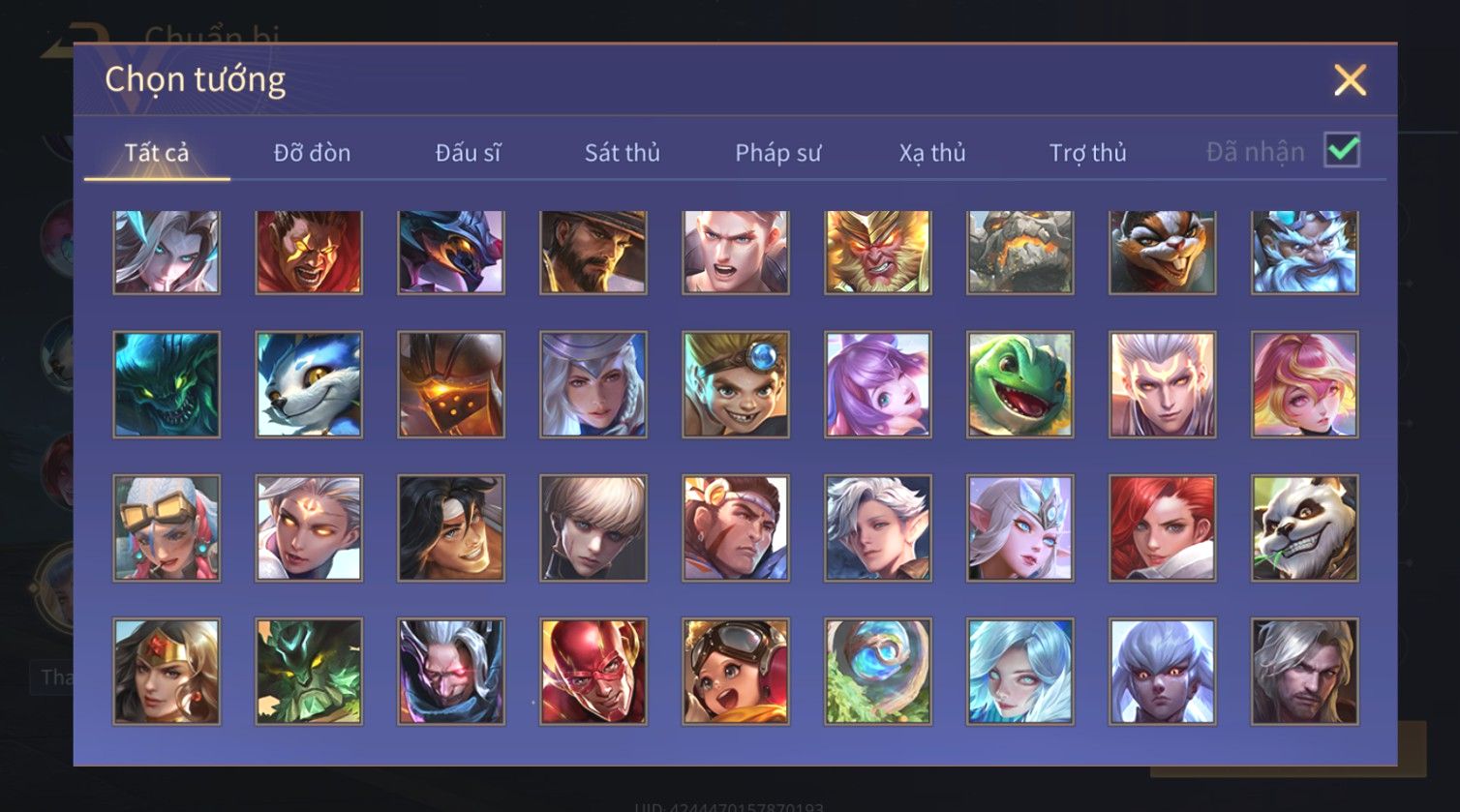
Task: Show the Sát thủ heroes tab
Action: click(x=623, y=153)
